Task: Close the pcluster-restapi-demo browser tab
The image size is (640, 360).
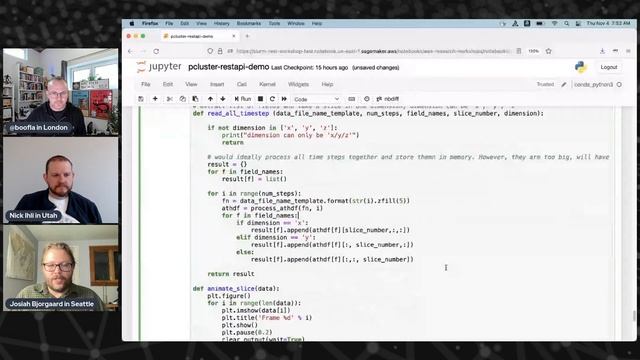Action: 234,36
